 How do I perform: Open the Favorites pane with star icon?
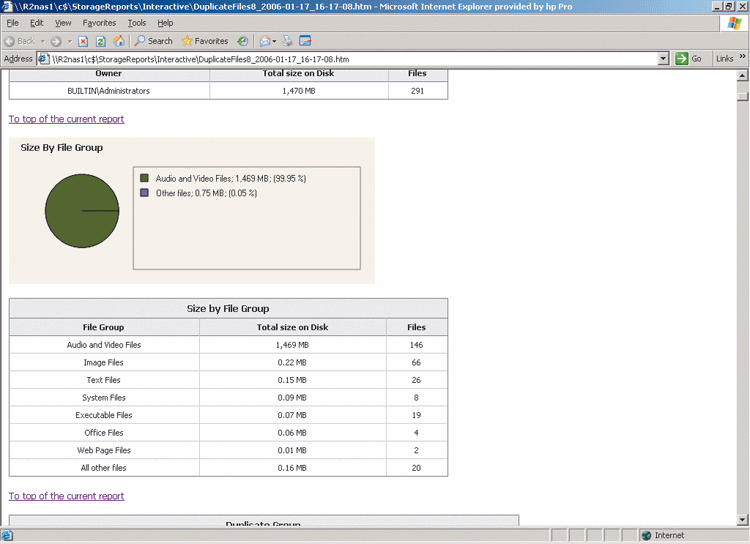tap(205, 41)
